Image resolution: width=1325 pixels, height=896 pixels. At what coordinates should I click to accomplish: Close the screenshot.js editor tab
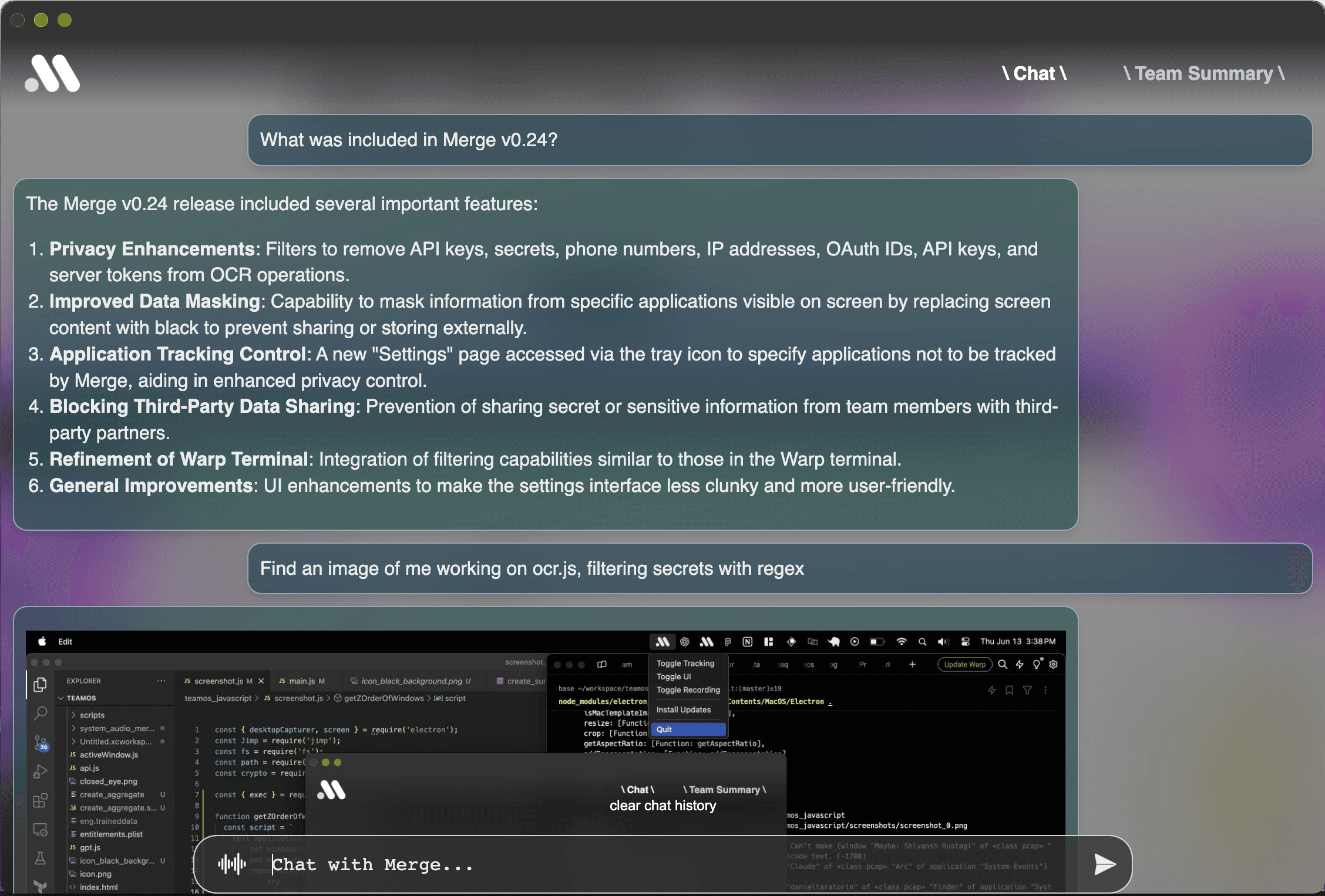261,681
